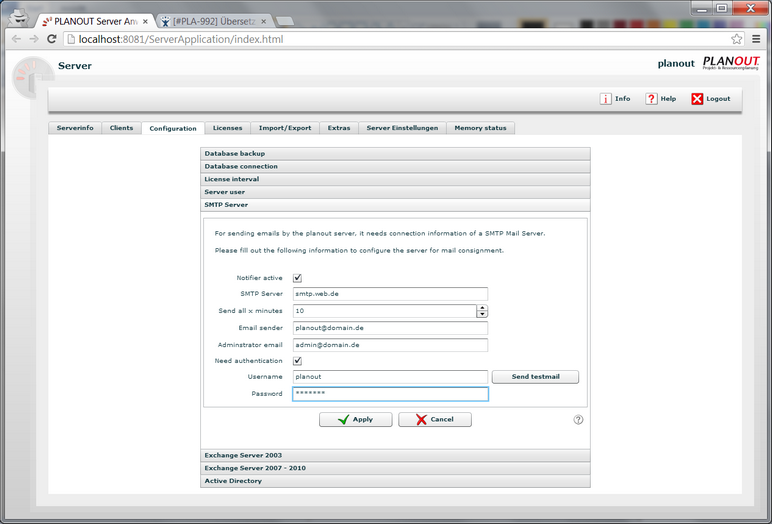
Task: Apply the SMTP settings
Action: point(355,420)
